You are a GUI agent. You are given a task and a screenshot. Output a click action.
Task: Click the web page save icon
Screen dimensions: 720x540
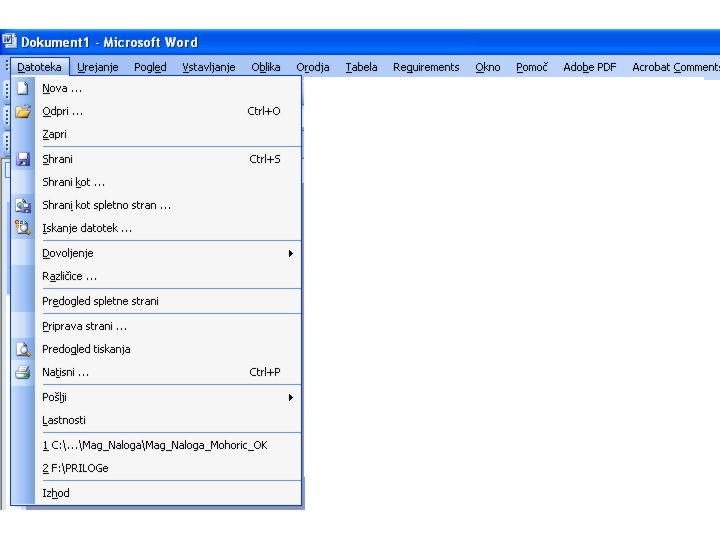(x=23, y=205)
